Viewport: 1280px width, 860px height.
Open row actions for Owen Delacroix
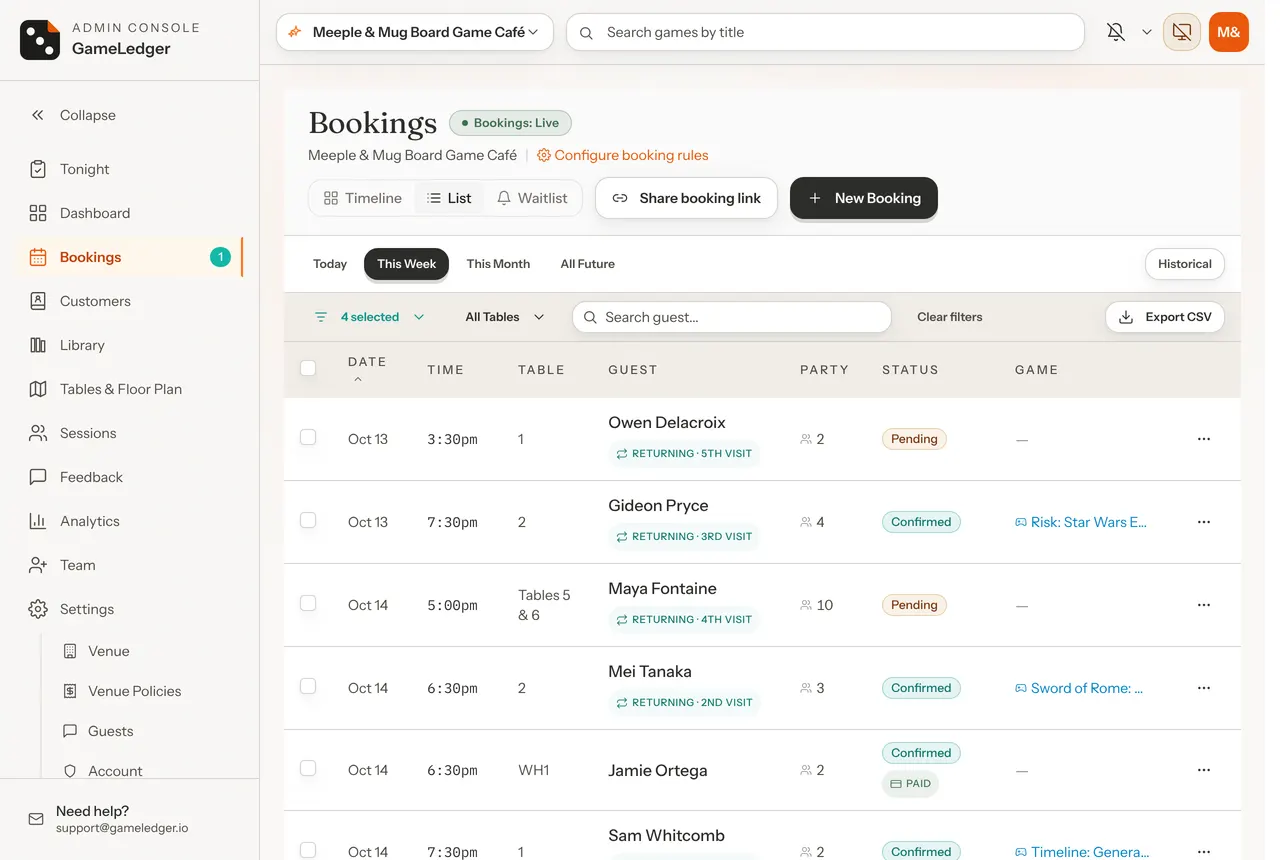[x=1204, y=439]
